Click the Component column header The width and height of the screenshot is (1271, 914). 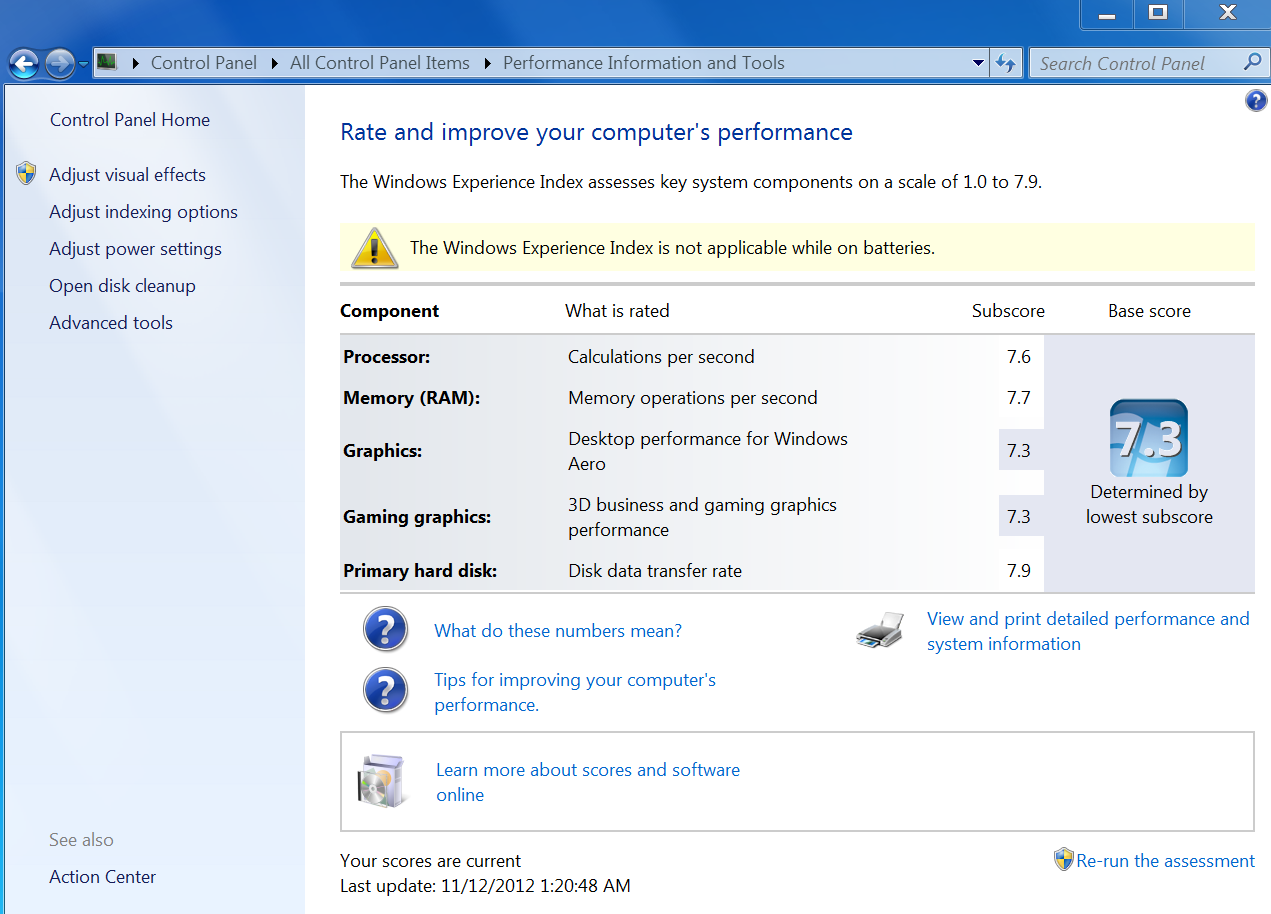click(390, 311)
